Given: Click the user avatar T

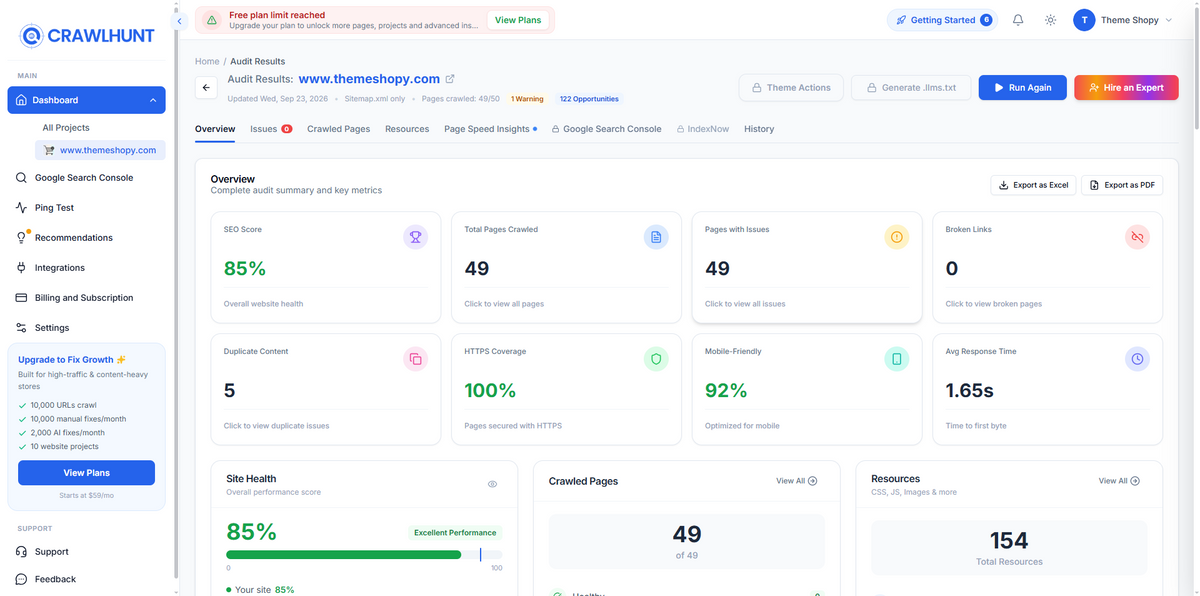Looking at the screenshot, I should pos(1084,20).
